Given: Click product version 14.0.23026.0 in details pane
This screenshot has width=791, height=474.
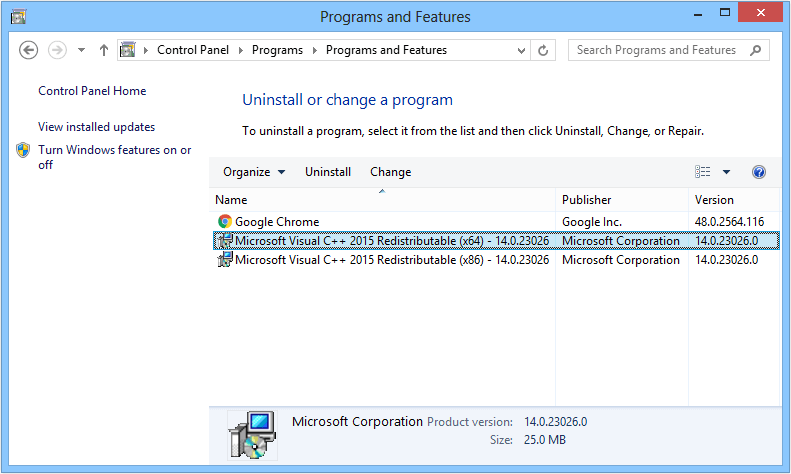Looking at the screenshot, I should 555,422.
